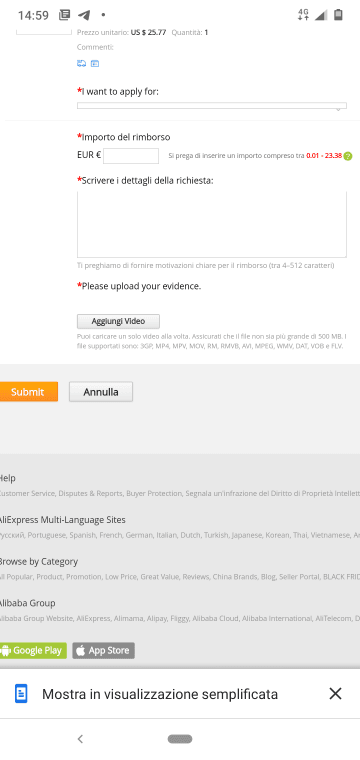Viewport: 360px width, 760px height.
Task: Open the Product category link
Action: [49, 577]
